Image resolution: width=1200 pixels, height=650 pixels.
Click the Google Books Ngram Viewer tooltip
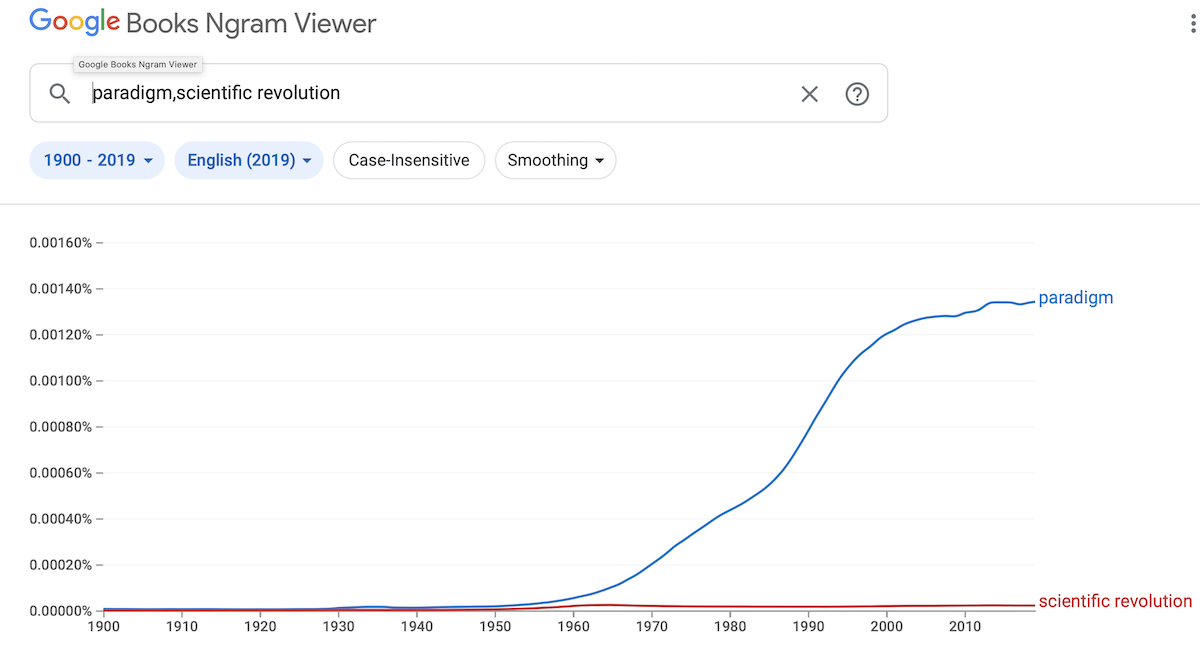(x=139, y=64)
